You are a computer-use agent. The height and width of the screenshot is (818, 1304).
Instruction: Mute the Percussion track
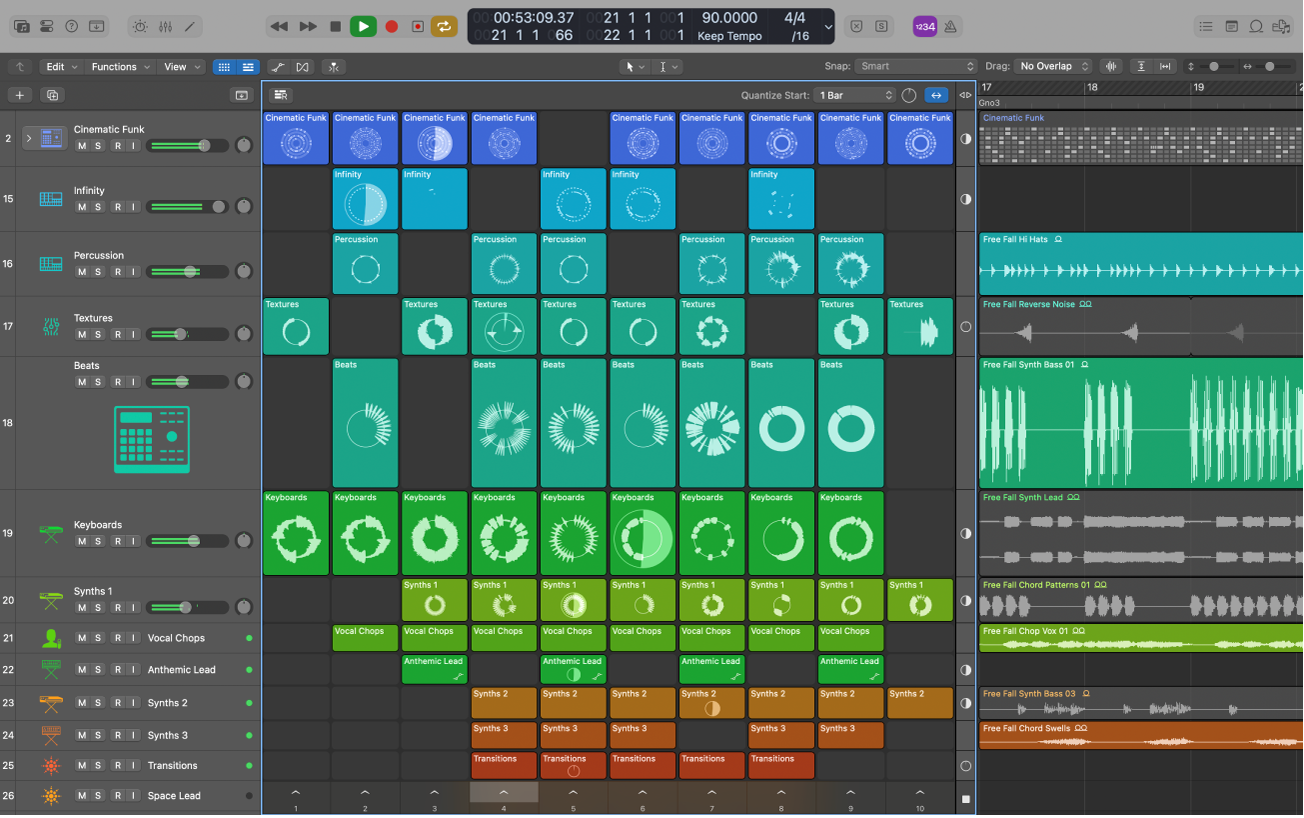click(x=84, y=271)
